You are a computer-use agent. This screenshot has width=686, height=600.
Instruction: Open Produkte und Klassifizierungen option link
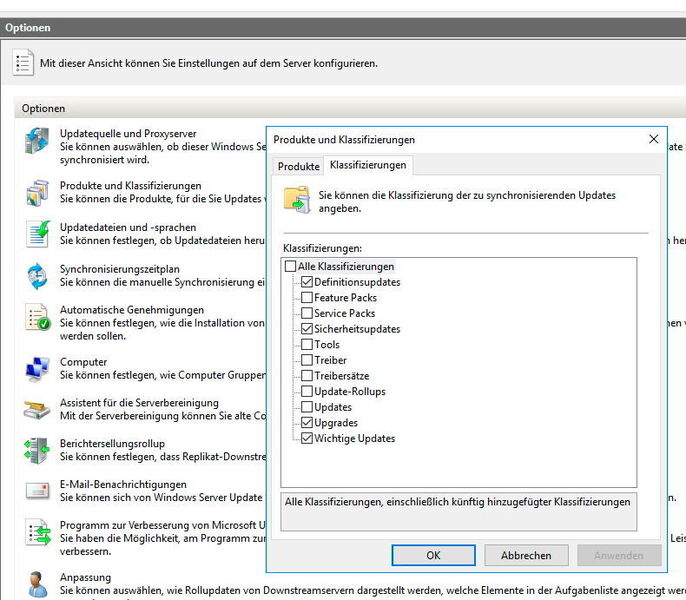click(x=130, y=186)
